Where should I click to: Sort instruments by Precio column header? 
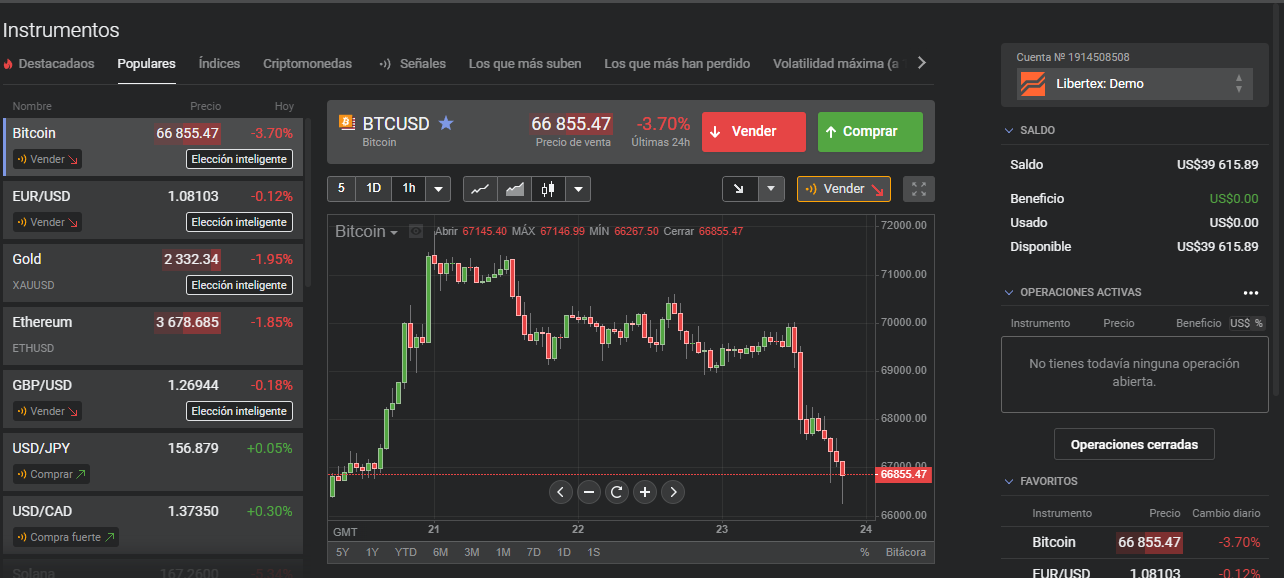pyautogui.click(x=205, y=106)
